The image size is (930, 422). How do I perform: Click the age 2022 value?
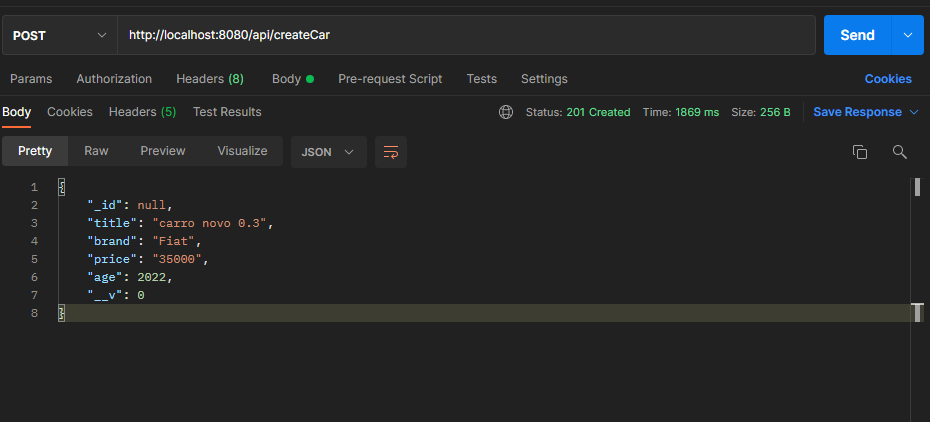point(154,277)
